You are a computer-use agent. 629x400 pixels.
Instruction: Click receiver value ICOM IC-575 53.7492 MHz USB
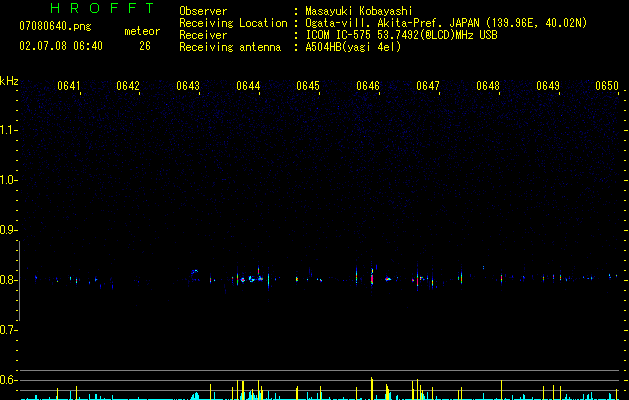(401, 35)
